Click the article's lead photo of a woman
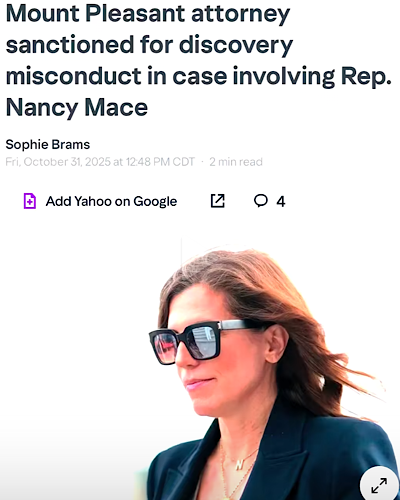The height and width of the screenshot is (500, 400). coord(200,368)
